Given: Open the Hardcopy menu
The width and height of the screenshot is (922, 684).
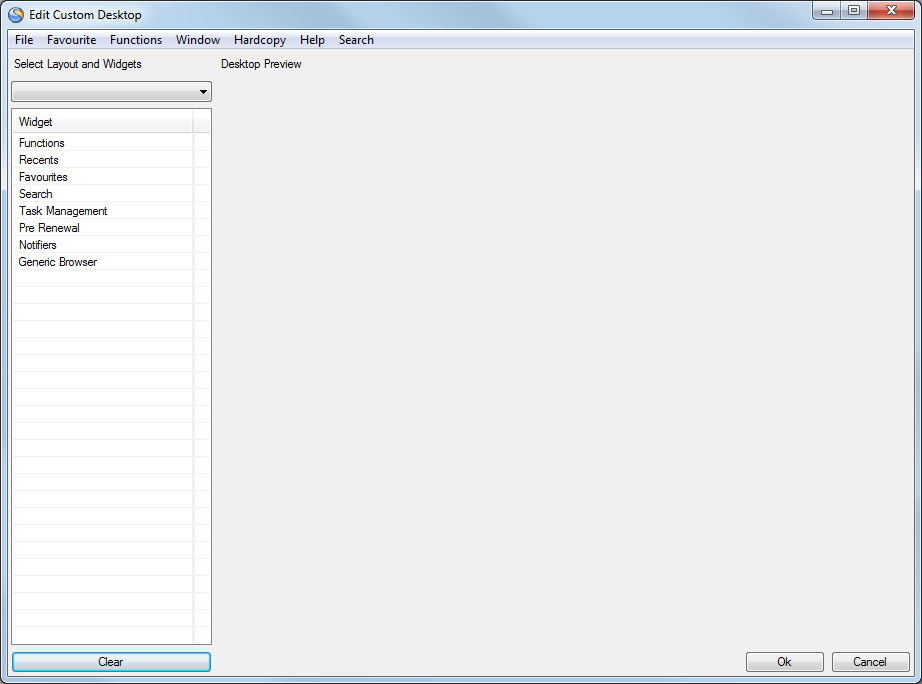Looking at the screenshot, I should point(260,40).
